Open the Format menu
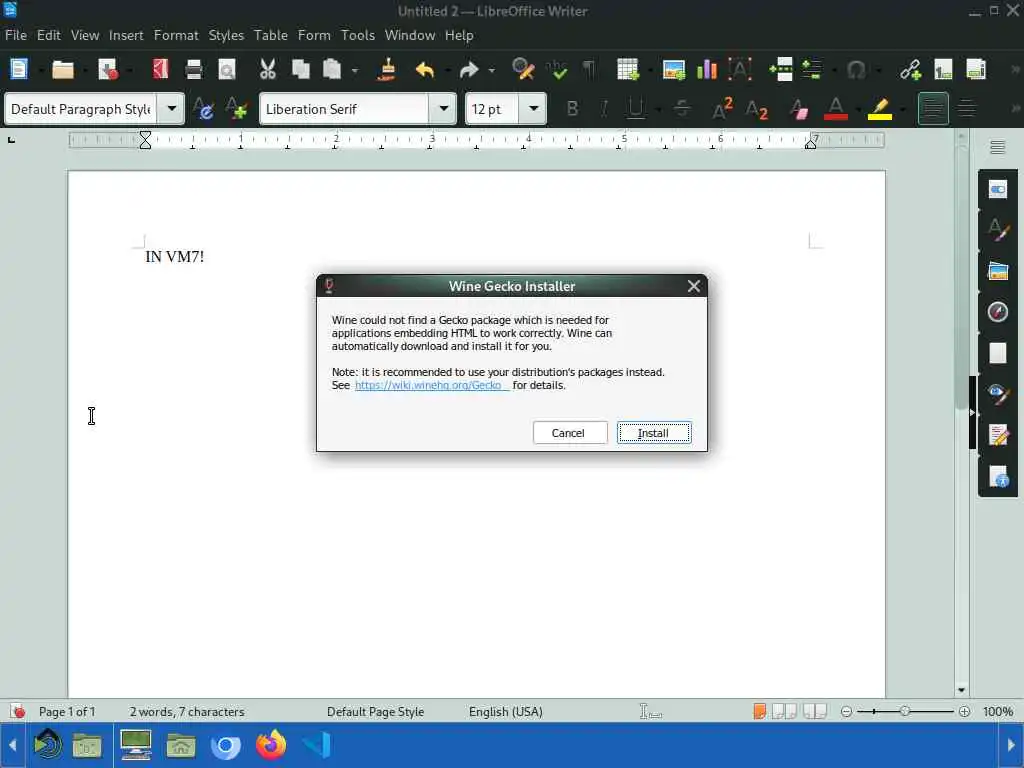The image size is (1024, 768). click(x=176, y=35)
